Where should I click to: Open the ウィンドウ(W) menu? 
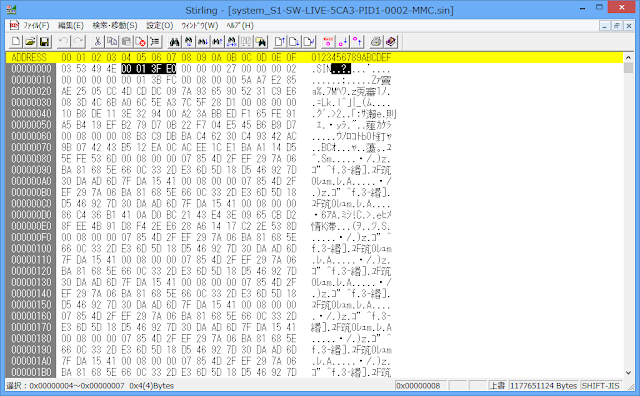click(x=200, y=26)
